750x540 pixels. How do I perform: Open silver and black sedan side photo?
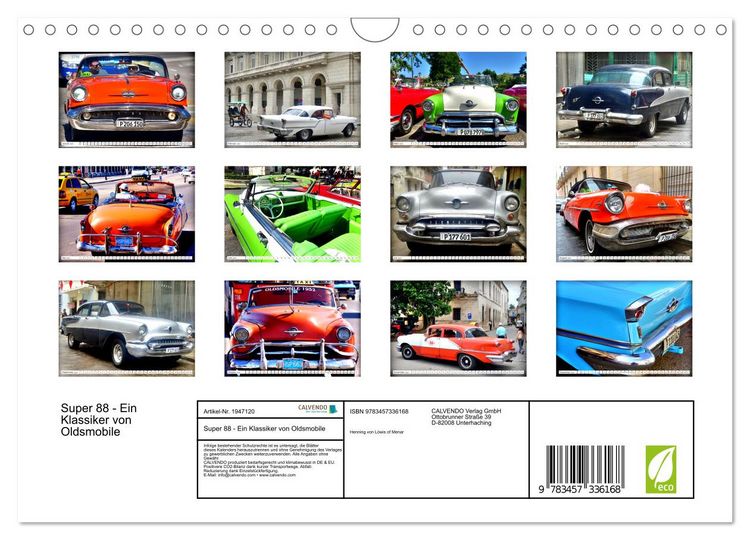[127, 328]
